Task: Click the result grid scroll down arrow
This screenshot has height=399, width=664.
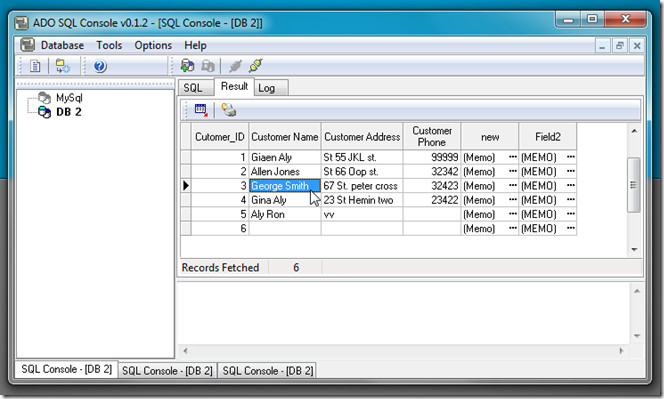Action: (x=634, y=249)
